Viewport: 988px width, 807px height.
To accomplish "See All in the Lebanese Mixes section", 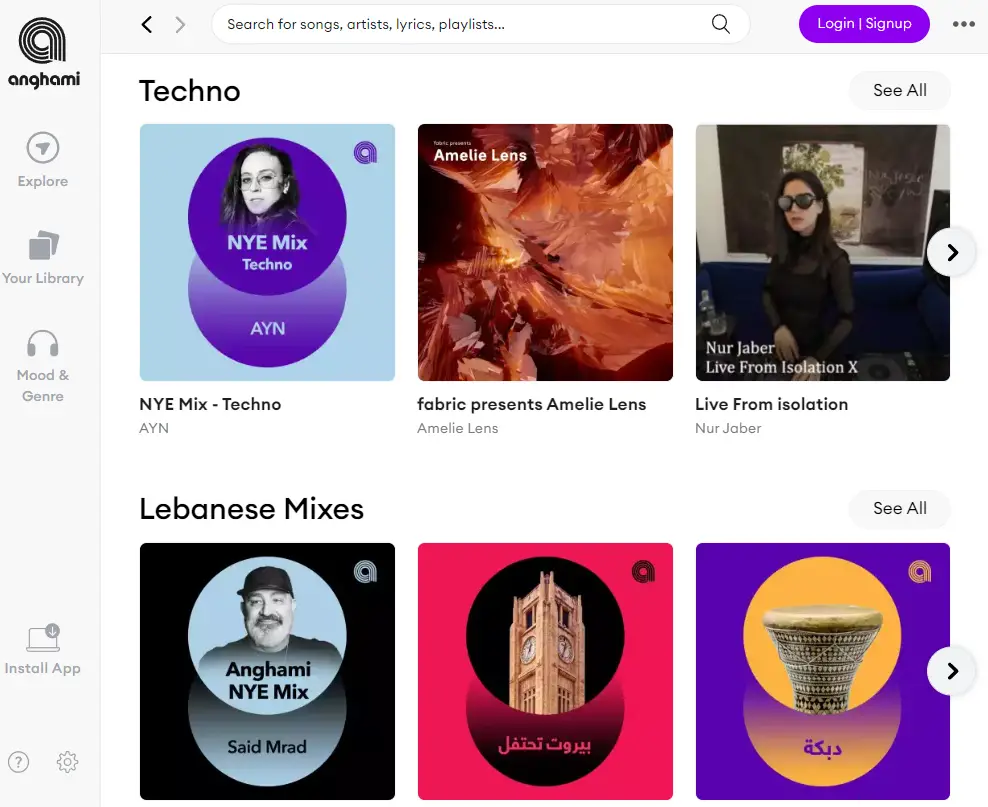I will tap(899, 508).
